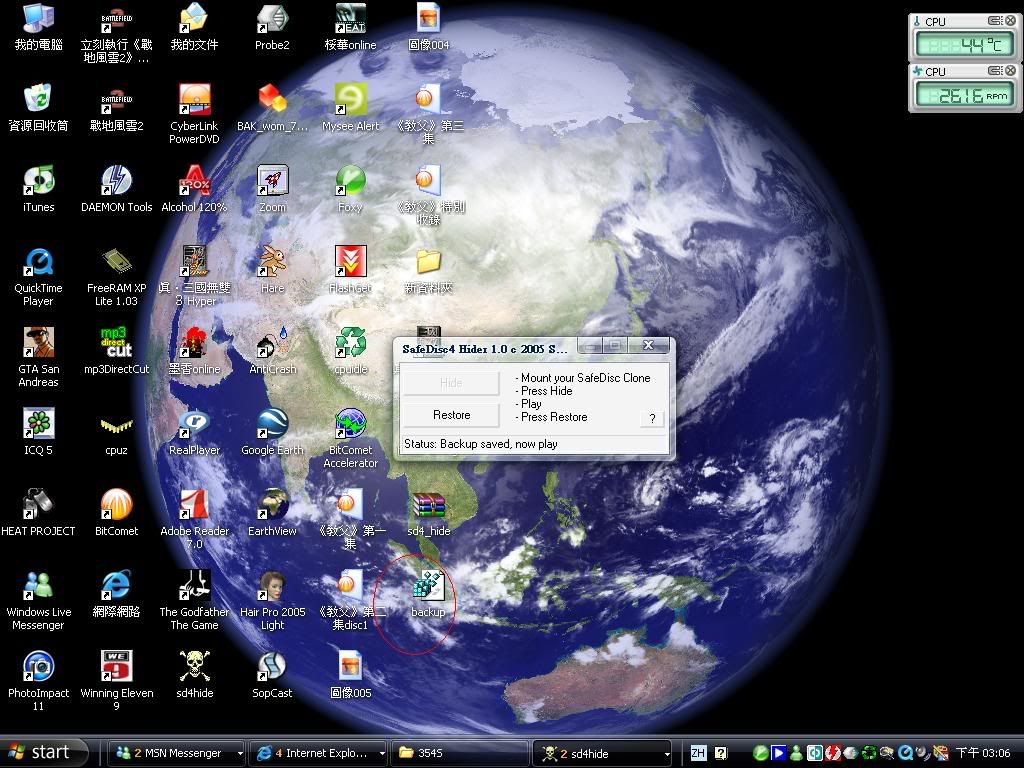
Task: Open the Windows start menu
Action: 44,752
